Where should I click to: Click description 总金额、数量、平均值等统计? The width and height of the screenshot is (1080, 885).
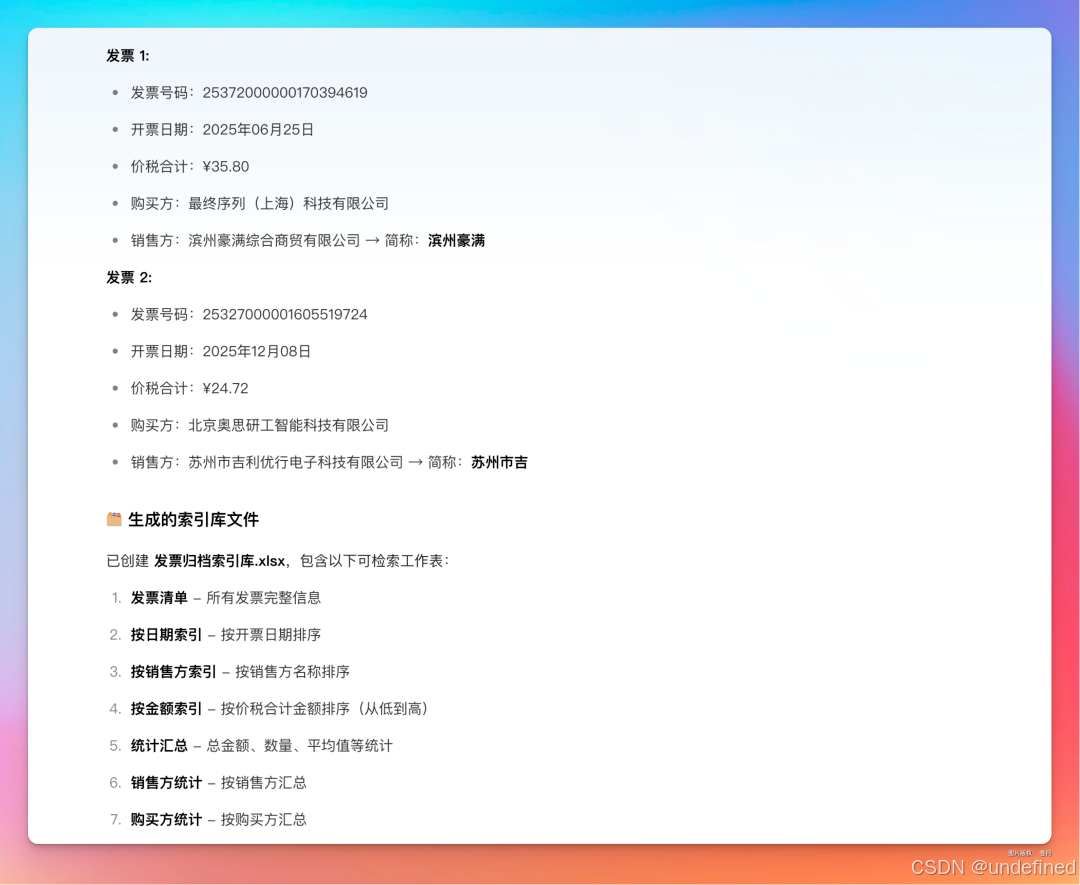point(300,746)
